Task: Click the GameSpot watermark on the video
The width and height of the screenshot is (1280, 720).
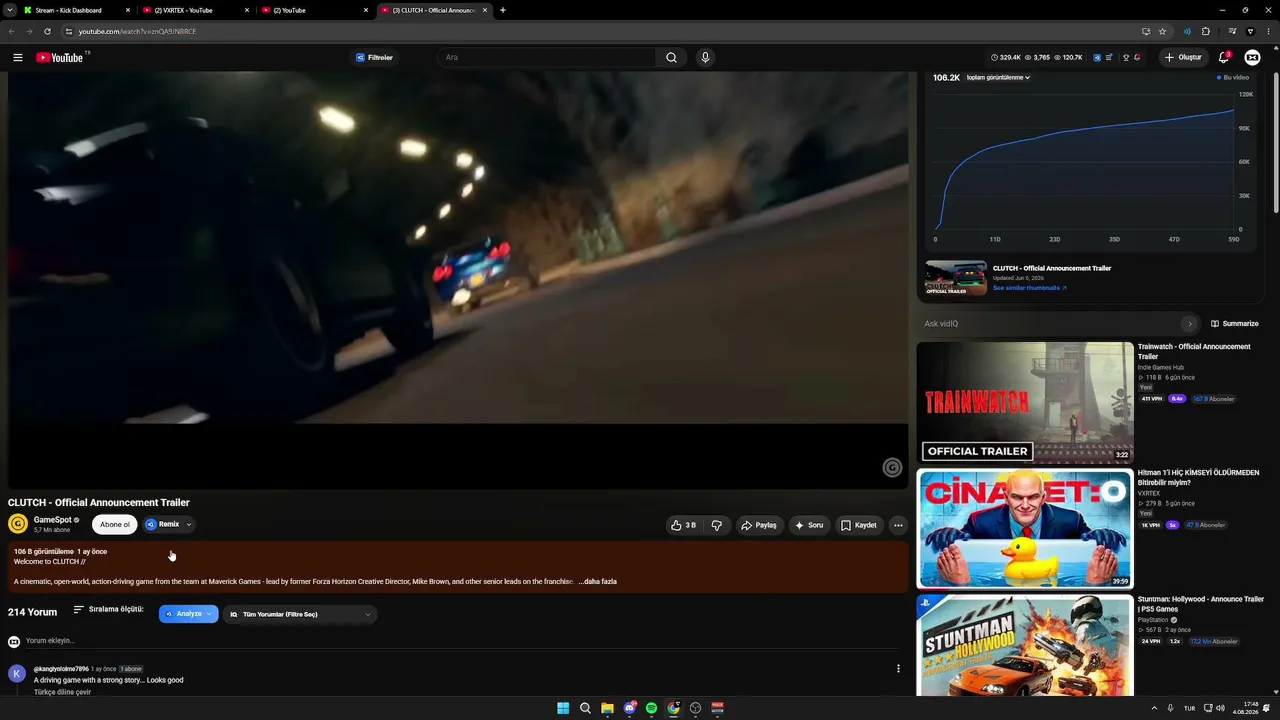Action: (x=892, y=468)
